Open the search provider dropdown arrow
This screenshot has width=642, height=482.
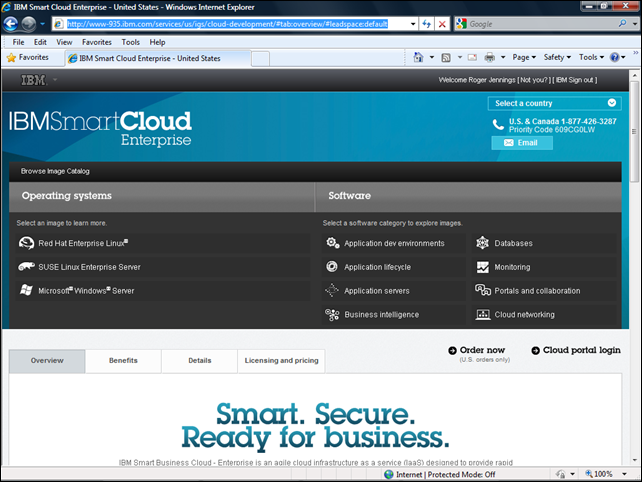pyautogui.click(x=635, y=24)
